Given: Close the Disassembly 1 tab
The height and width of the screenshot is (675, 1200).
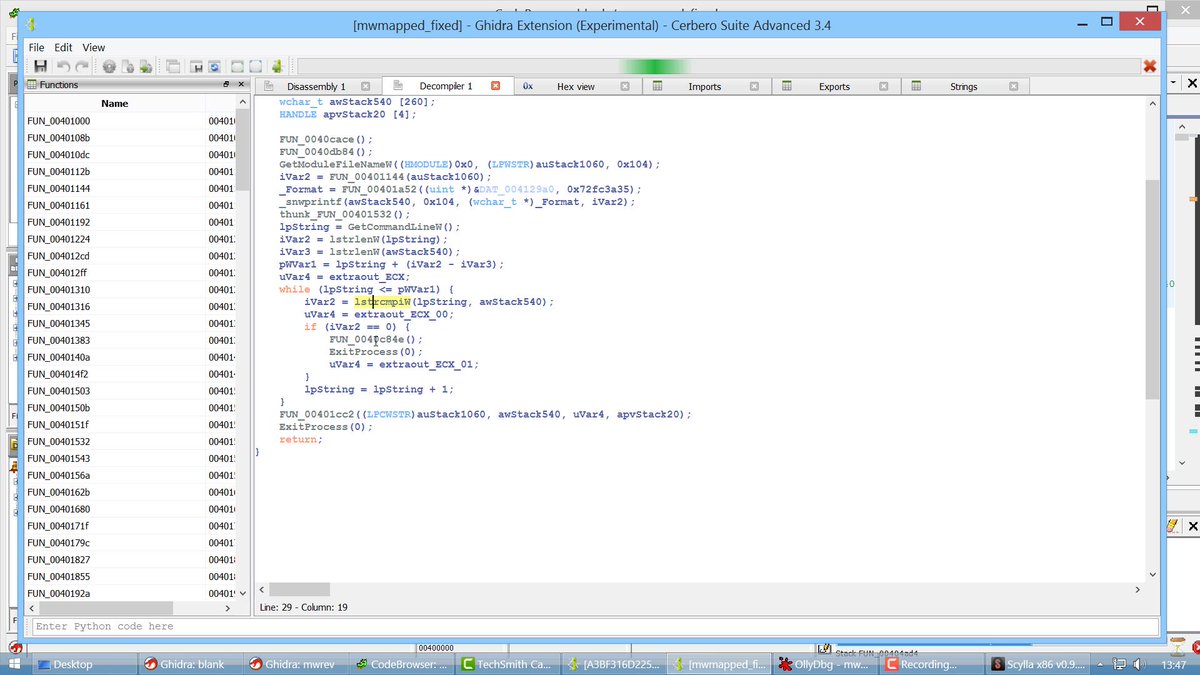Looking at the screenshot, I should point(366,86).
